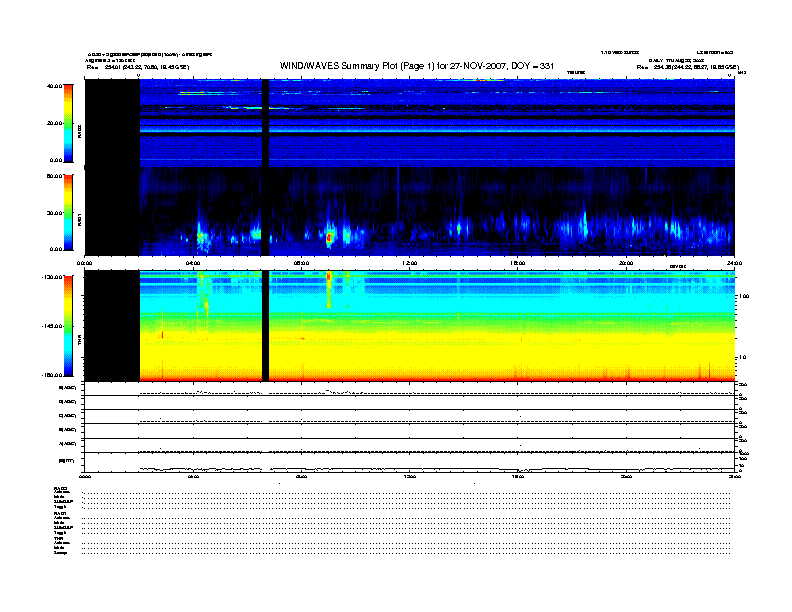Click the 16:00 time label under RAD1 panel
The height and width of the screenshot is (612, 792).
518,263
